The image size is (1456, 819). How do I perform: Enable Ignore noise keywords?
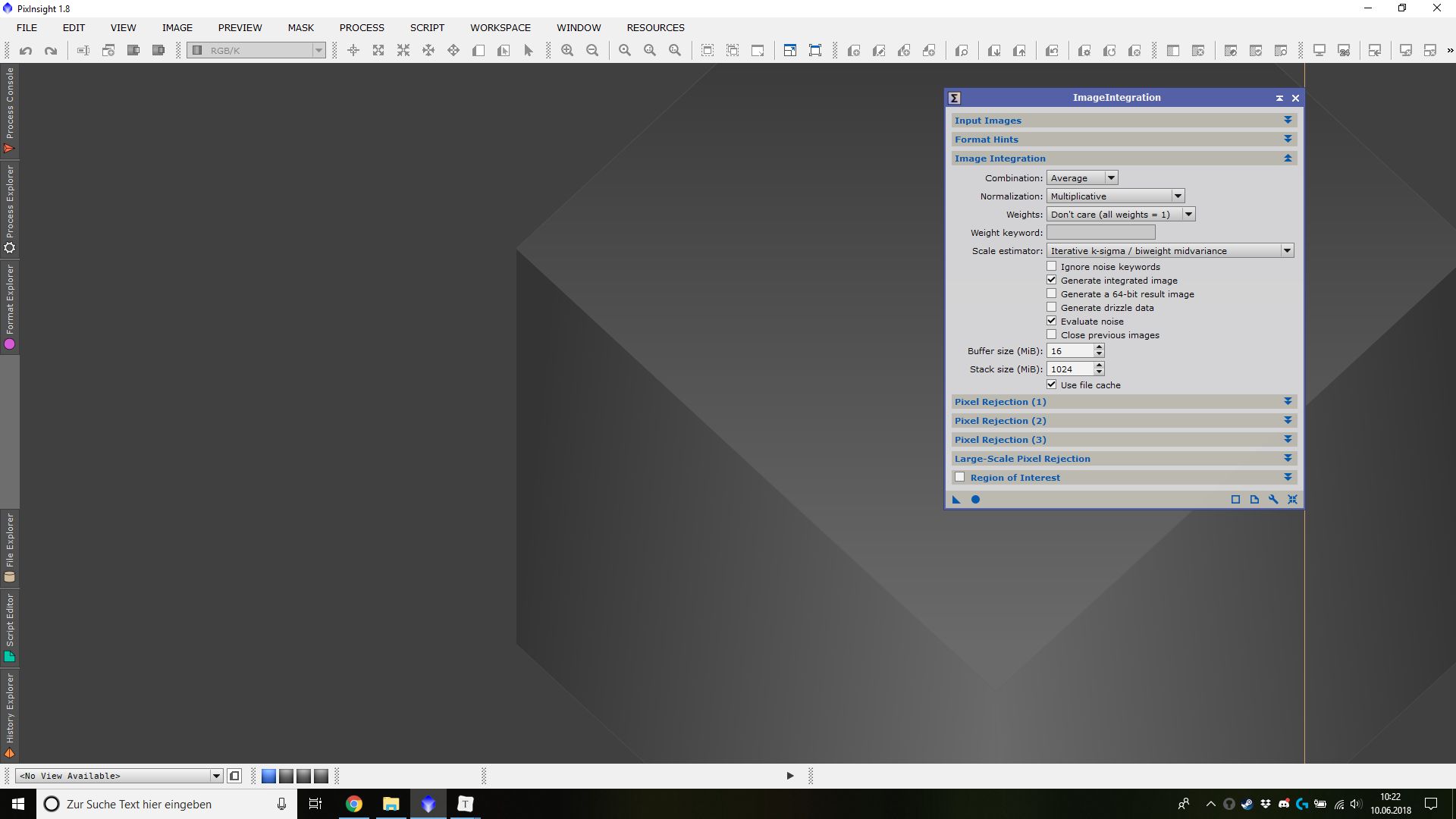click(x=1052, y=266)
